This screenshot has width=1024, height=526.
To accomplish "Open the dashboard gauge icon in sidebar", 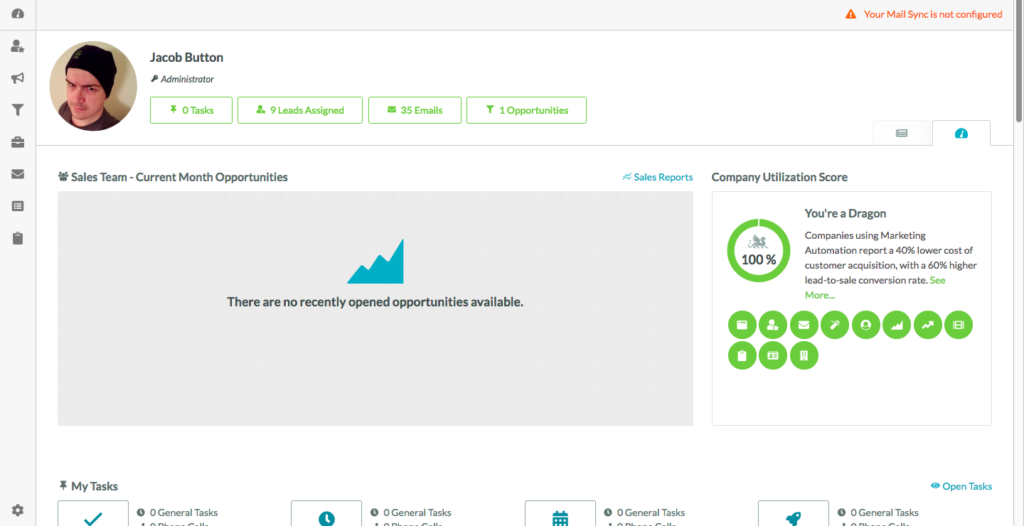I will [17, 14].
